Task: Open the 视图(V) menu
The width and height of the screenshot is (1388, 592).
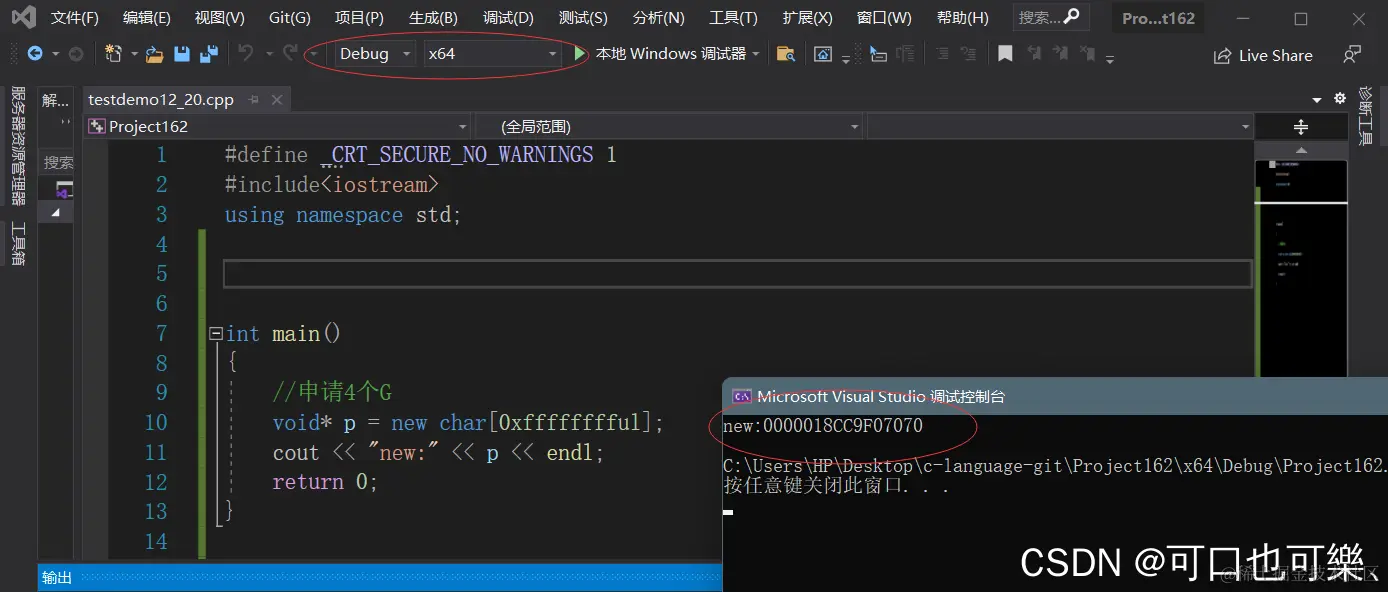Action: [x=220, y=17]
